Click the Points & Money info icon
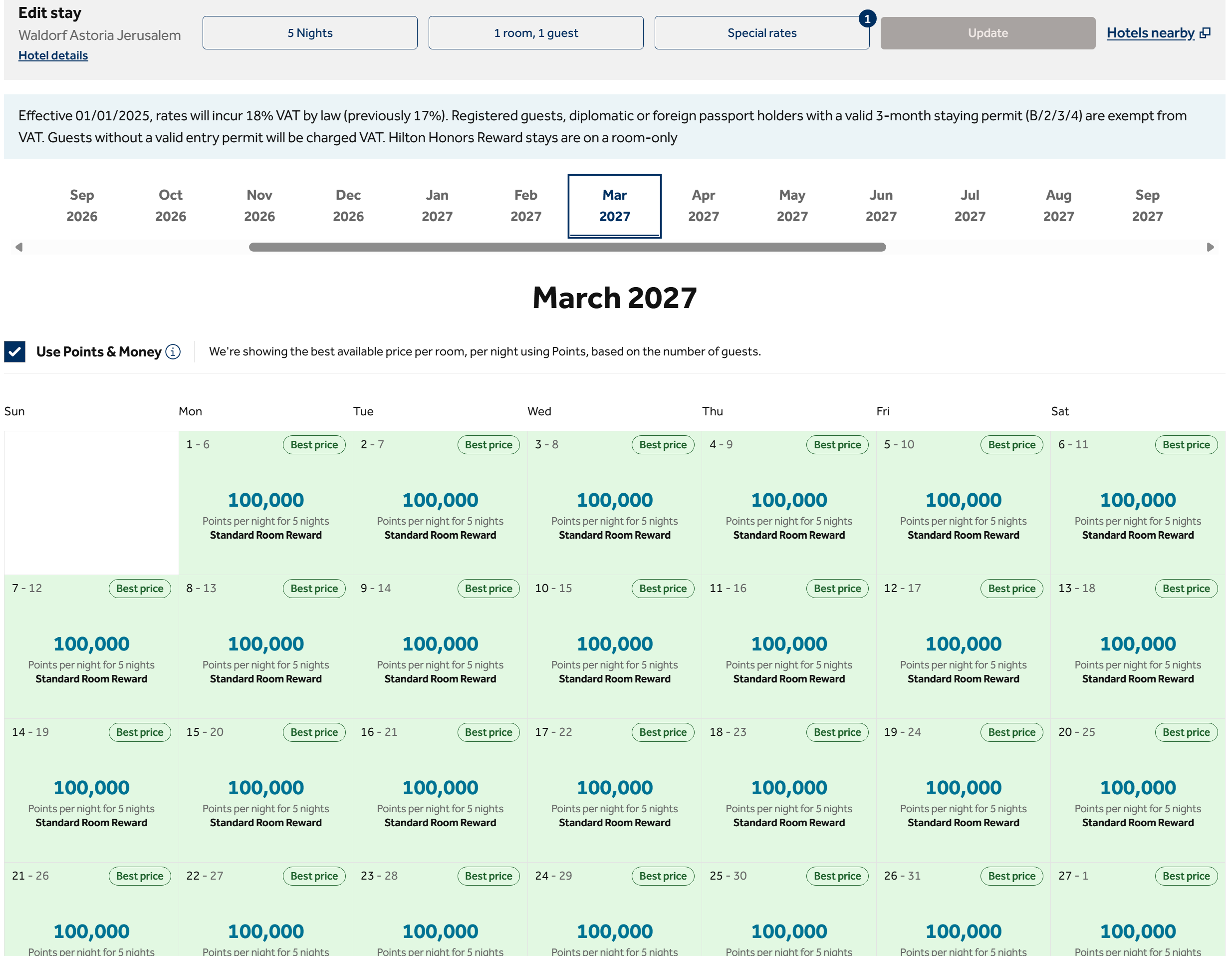The height and width of the screenshot is (956, 1232). point(173,351)
